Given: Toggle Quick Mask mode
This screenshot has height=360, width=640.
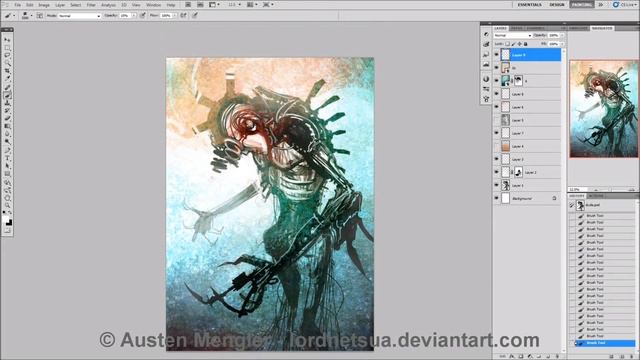Looking at the screenshot, I should tap(7, 231).
